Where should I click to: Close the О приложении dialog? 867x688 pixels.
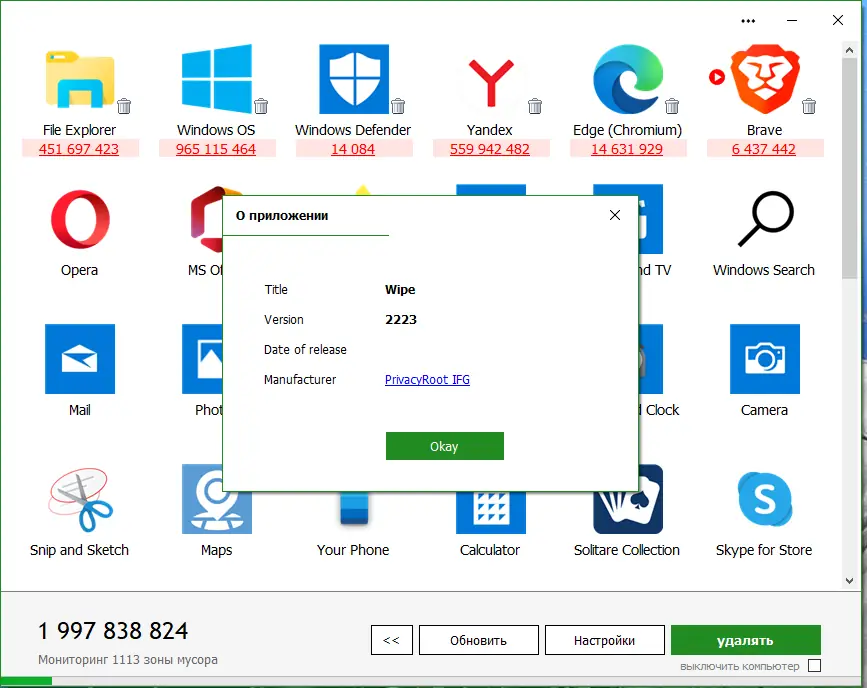[x=615, y=215]
